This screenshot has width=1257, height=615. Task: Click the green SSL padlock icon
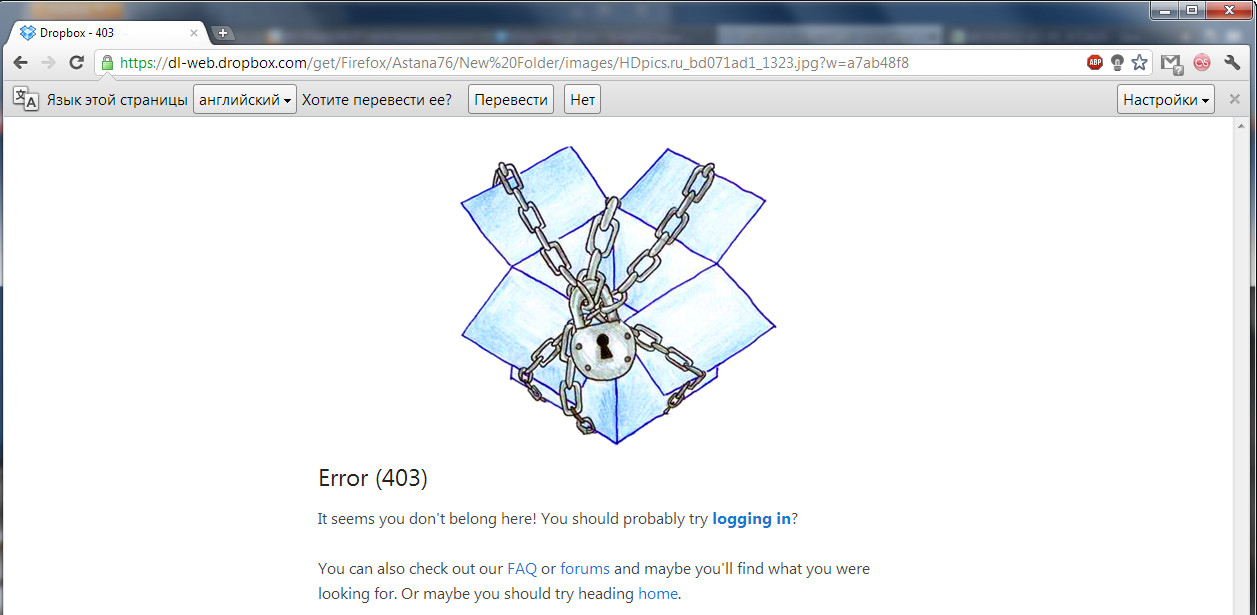(x=107, y=63)
